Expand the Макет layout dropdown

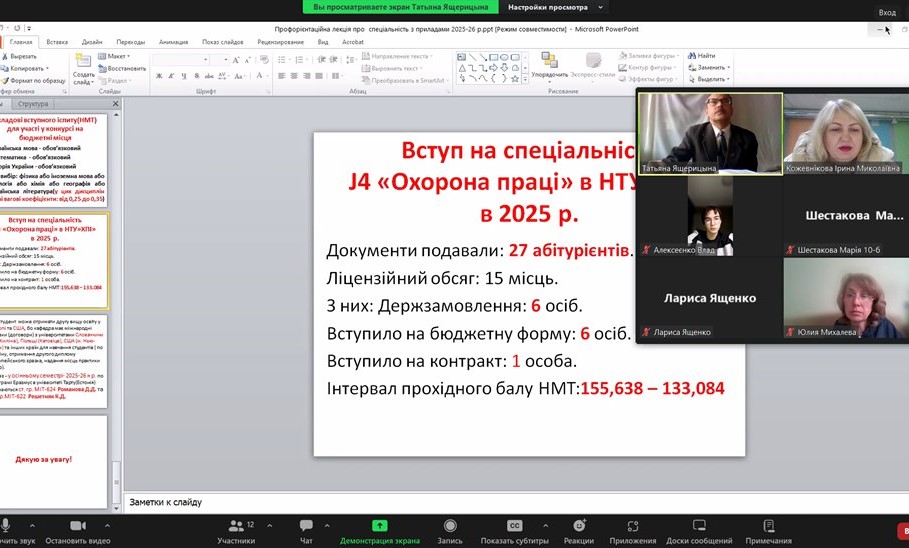[119, 56]
